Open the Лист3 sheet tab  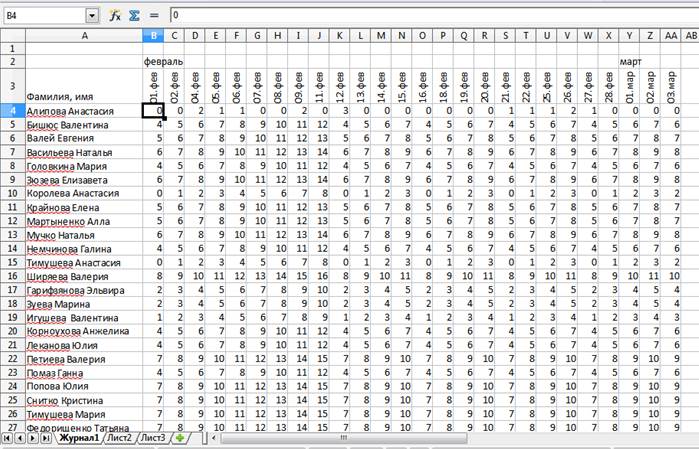point(152,438)
